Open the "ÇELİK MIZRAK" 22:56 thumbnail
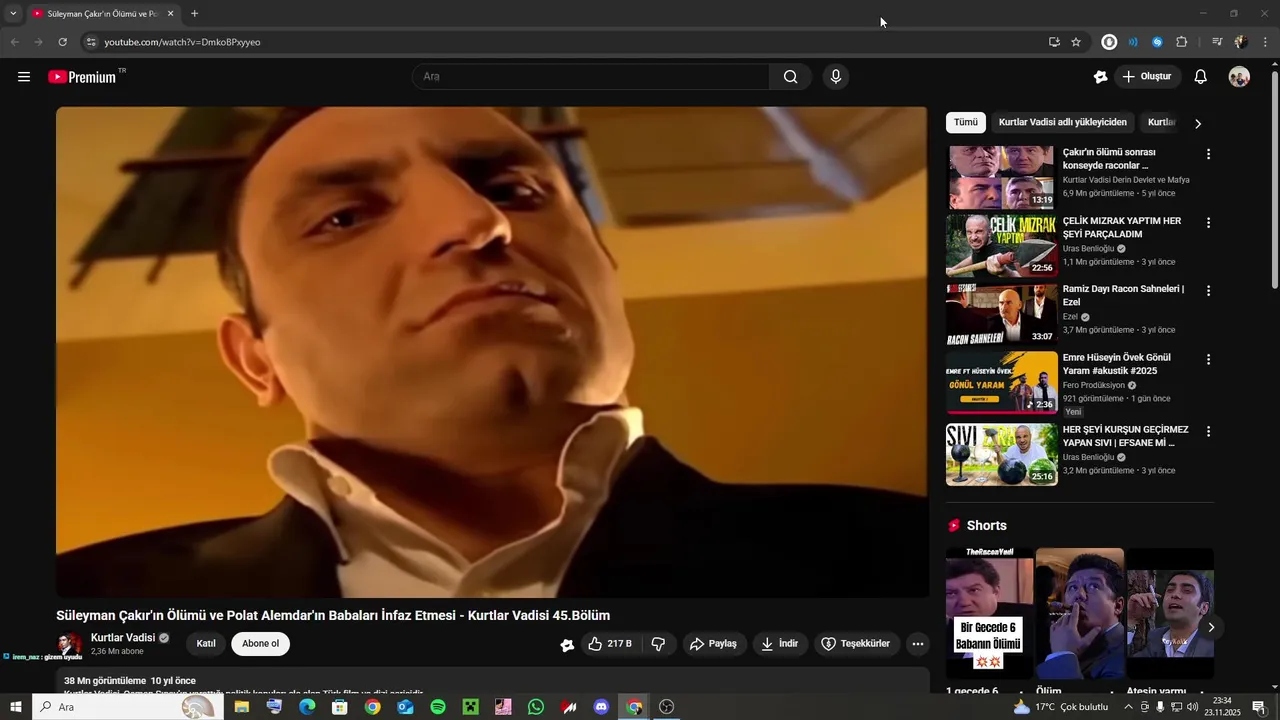The width and height of the screenshot is (1280, 720). click(1001, 245)
